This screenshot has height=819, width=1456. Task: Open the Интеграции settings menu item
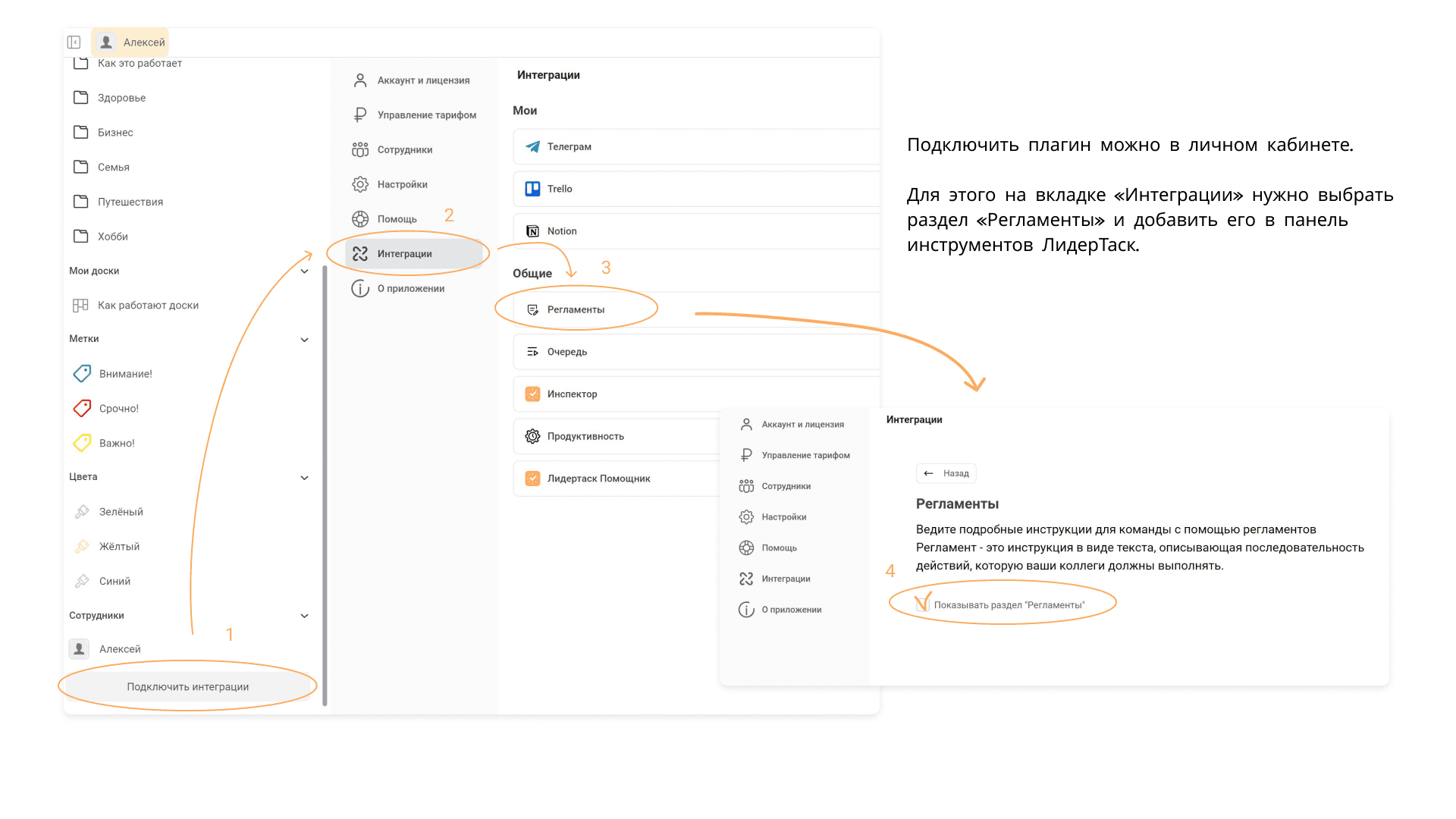pos(404,254)
